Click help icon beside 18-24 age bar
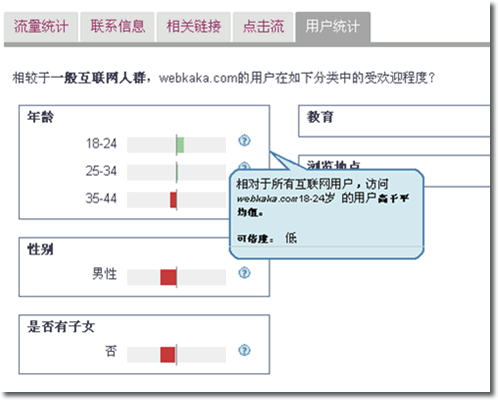Screen dimensions: 498x400 (x=244, y=141)
